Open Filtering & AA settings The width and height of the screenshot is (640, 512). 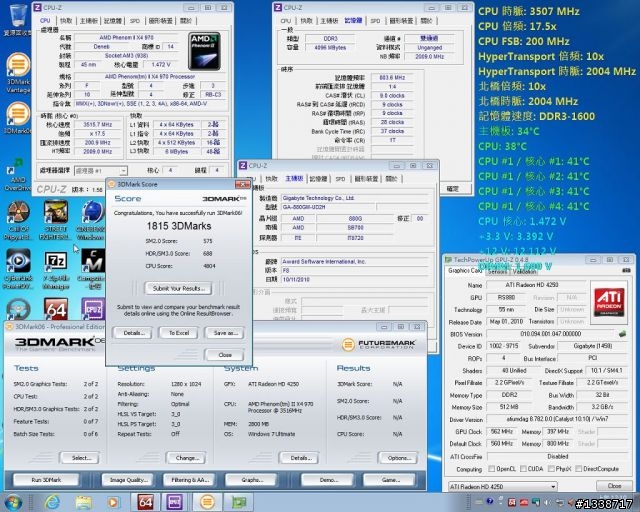pos(190,480)
